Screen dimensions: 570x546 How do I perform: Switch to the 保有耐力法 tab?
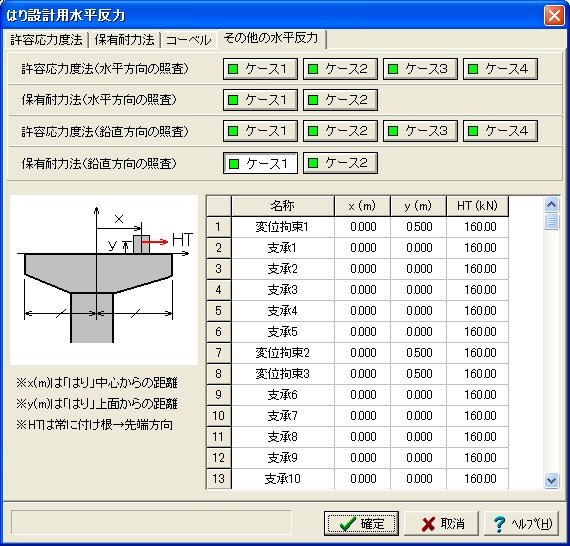pyautogui.click(x=124, y=40)
